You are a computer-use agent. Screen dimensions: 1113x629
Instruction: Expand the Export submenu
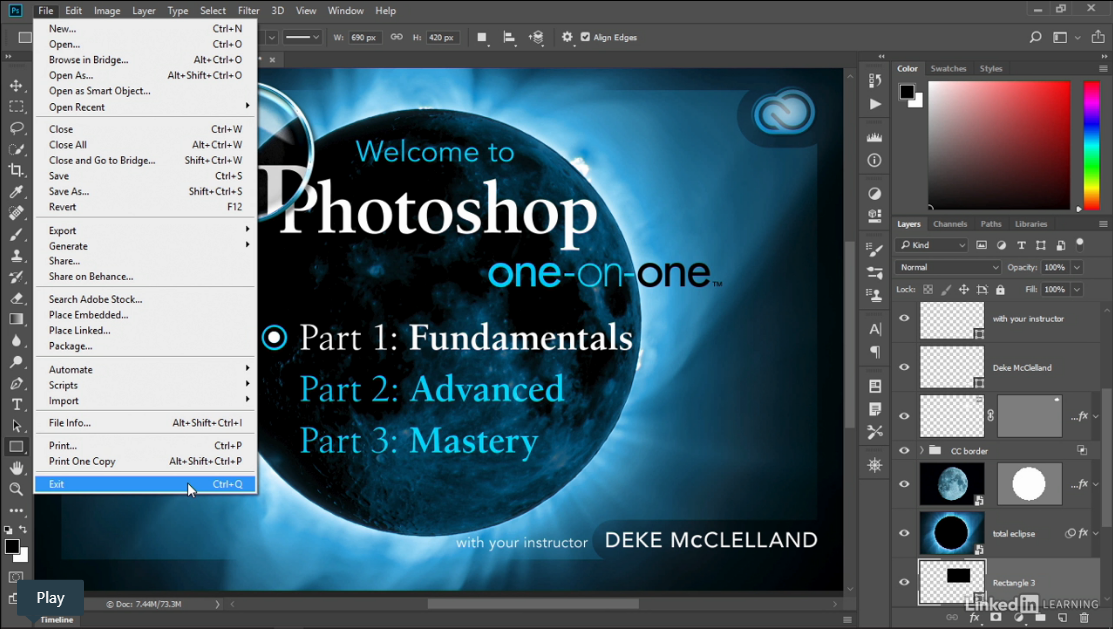[x=145, y=231]
